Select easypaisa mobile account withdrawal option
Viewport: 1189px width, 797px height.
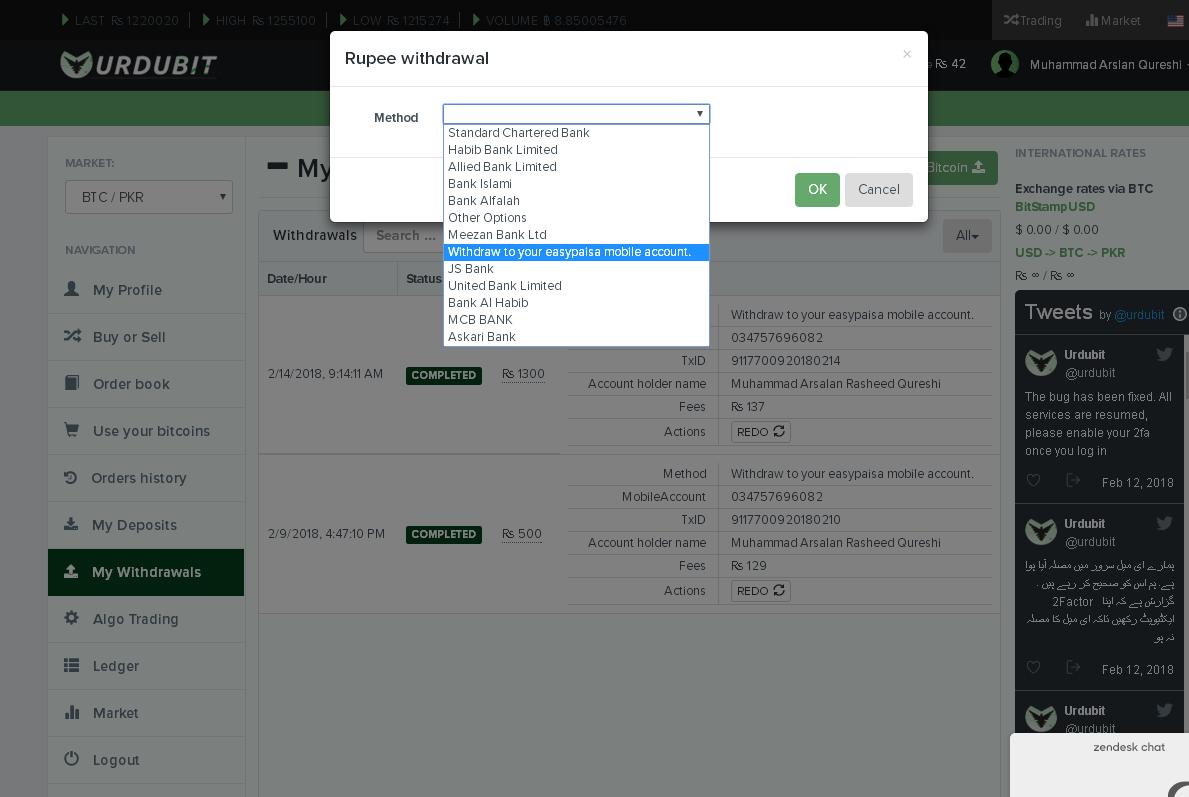(576, 252)
